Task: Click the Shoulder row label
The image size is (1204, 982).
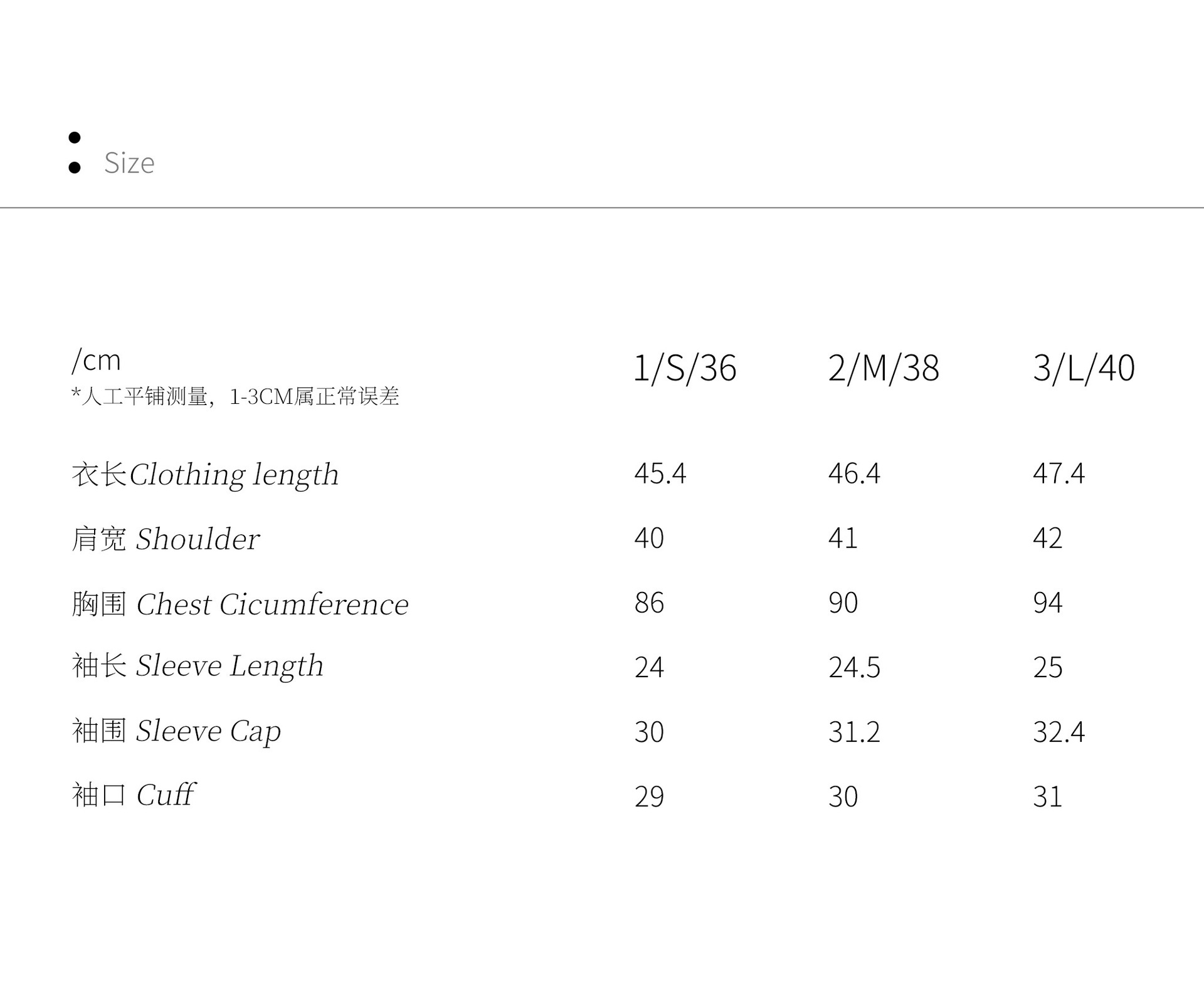Action: pos(166,539)
